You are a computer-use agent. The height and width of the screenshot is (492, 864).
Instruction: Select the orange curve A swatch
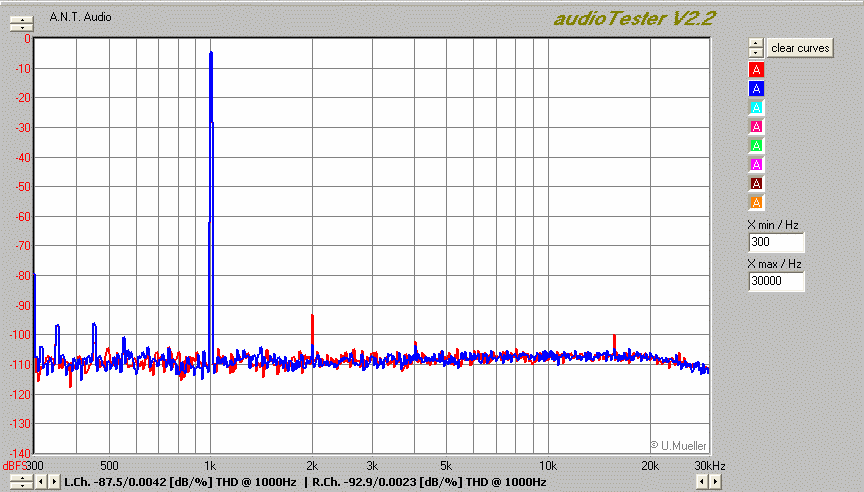pyautogui.click(x=756, y=202)
